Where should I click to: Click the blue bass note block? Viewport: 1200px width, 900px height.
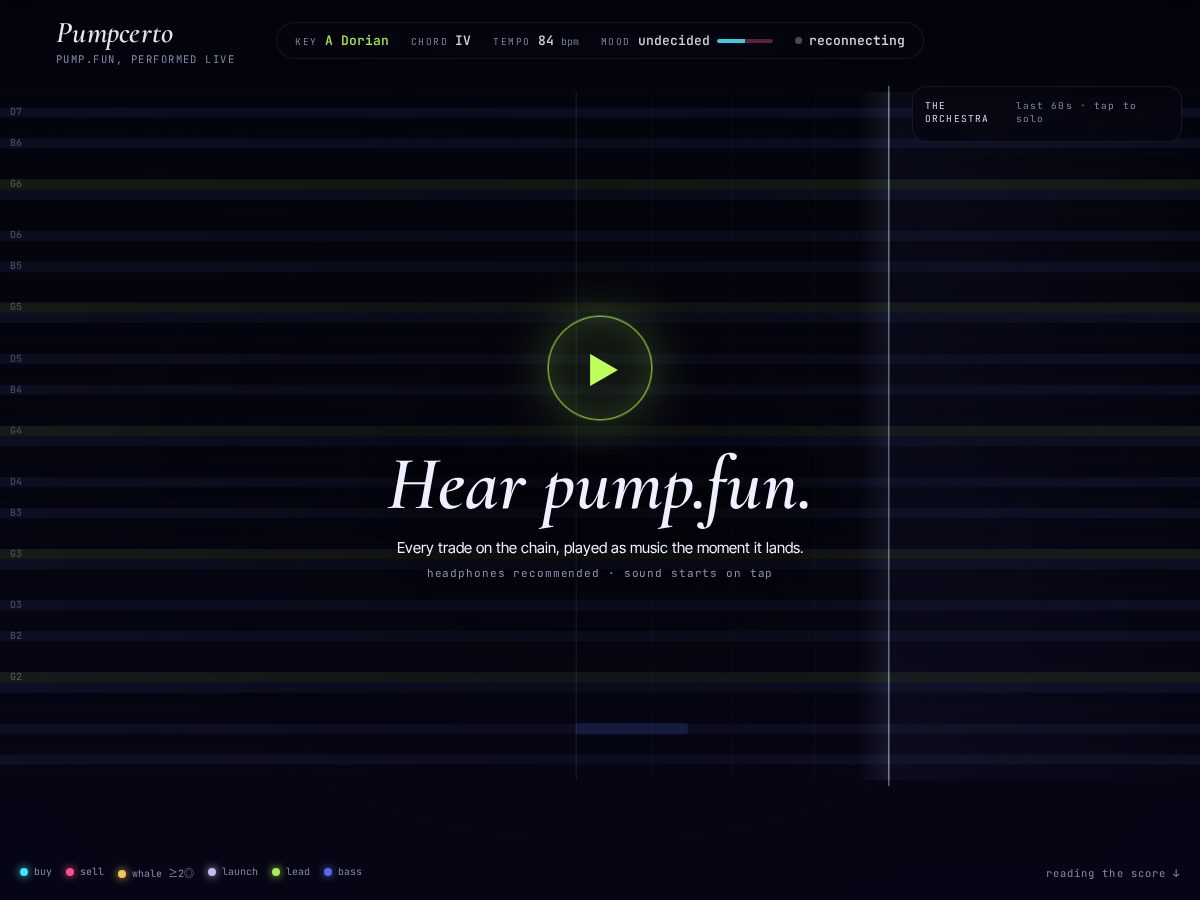[x=632, y=729]
